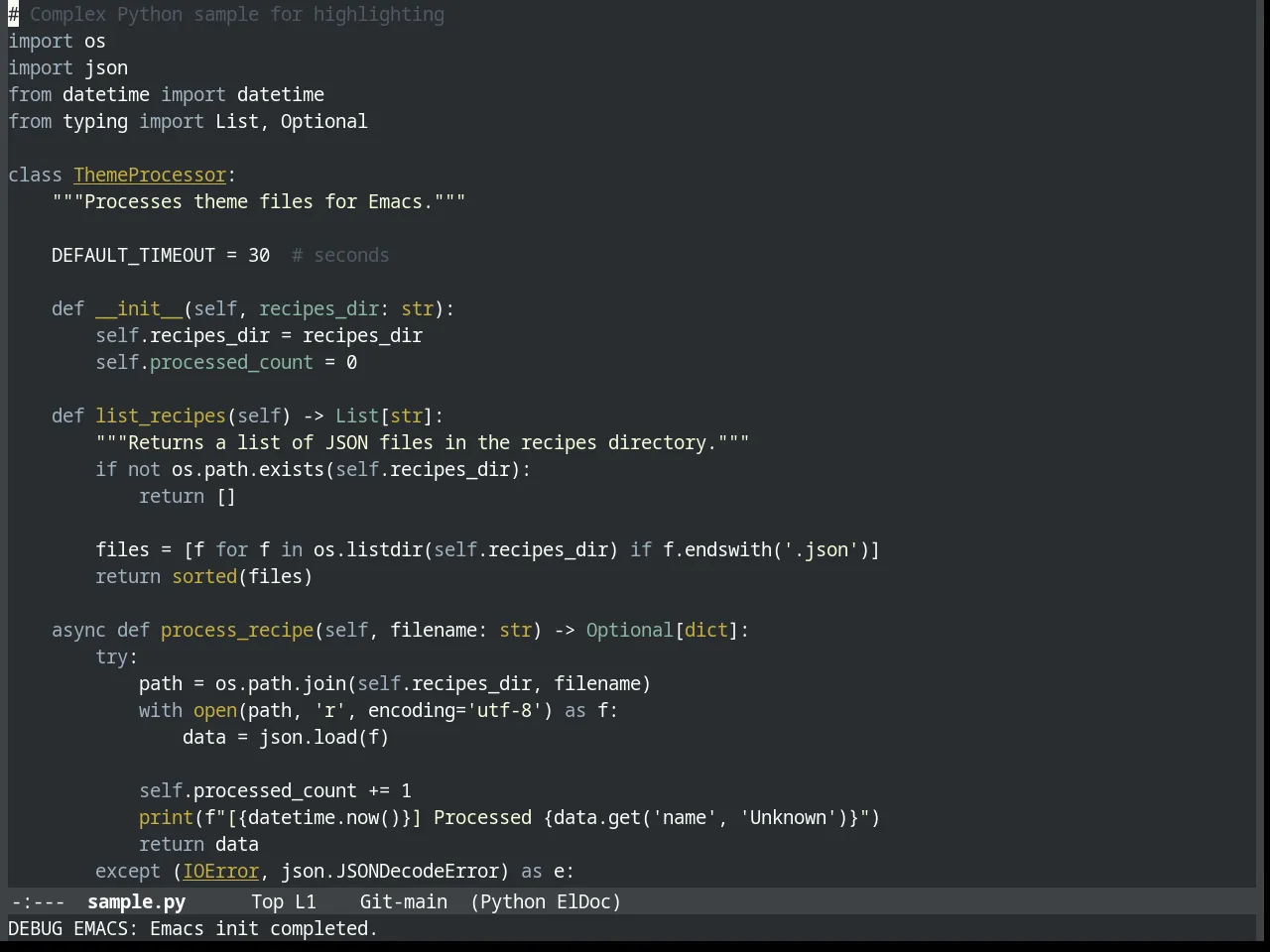Place cursor on 'import json' line

[x=67, y=67]
